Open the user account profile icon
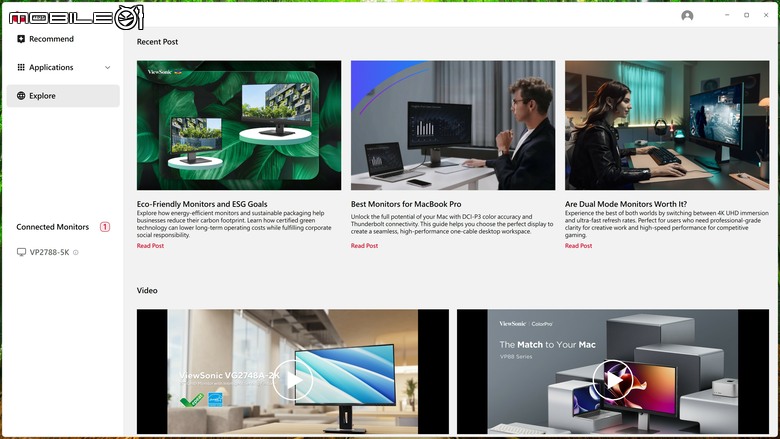The width and height of the screenshot is (780, 439). 687,16
